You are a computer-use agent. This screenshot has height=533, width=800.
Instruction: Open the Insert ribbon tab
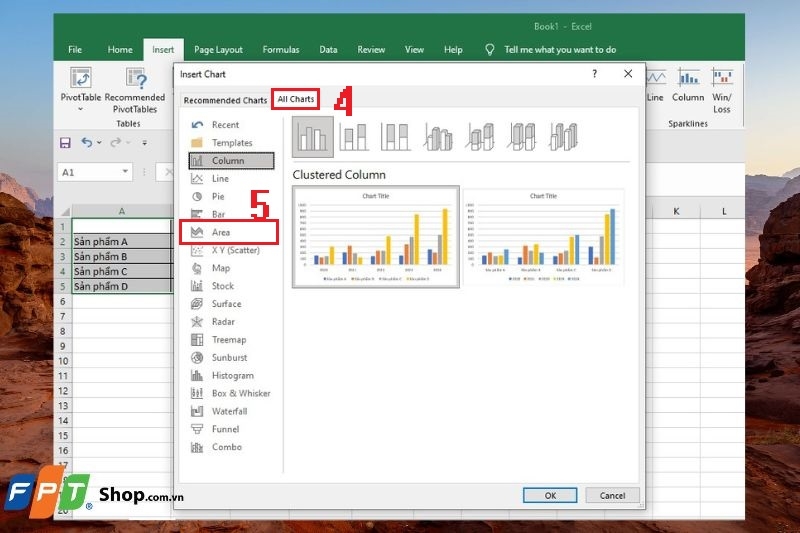point(163,49)
